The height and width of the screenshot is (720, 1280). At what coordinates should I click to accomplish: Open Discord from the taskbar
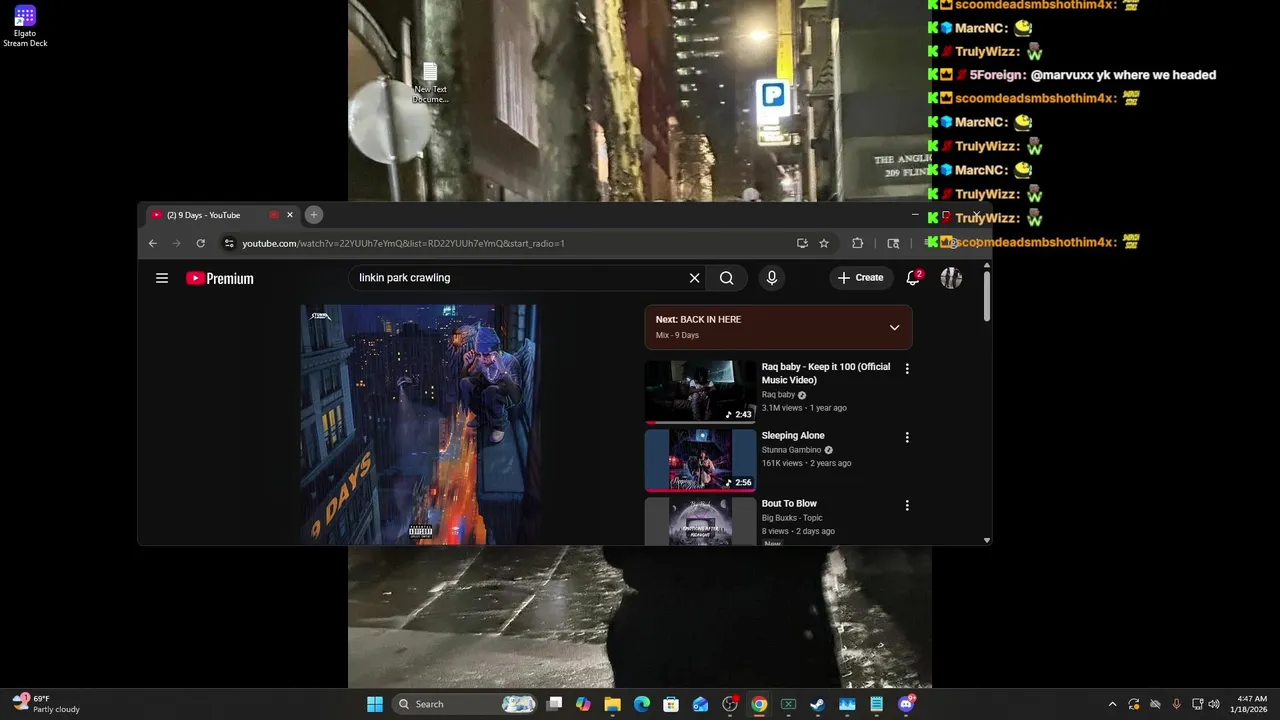(x=906, y=704)
